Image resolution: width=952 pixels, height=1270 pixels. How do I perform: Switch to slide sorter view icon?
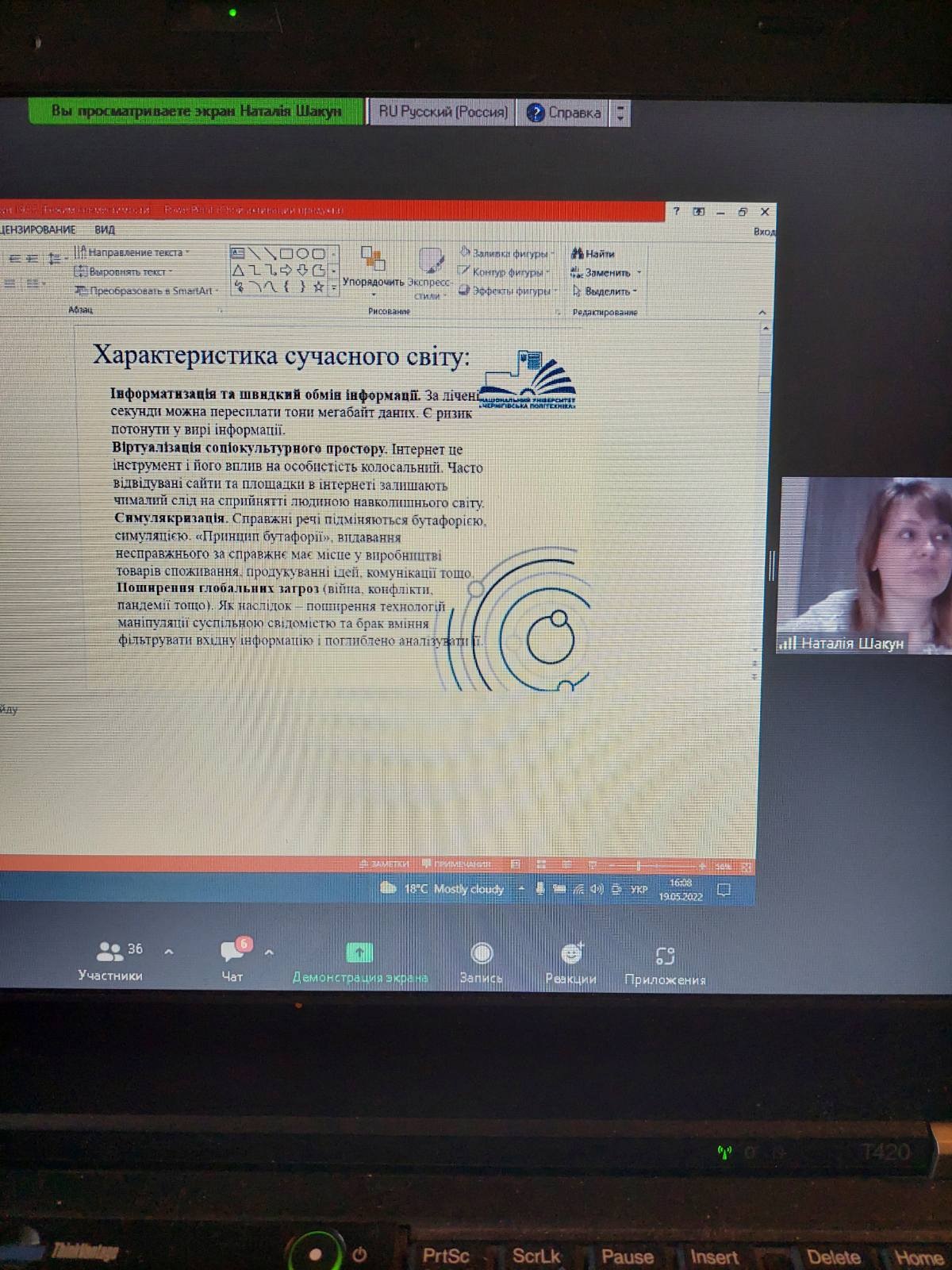[542, 864]
